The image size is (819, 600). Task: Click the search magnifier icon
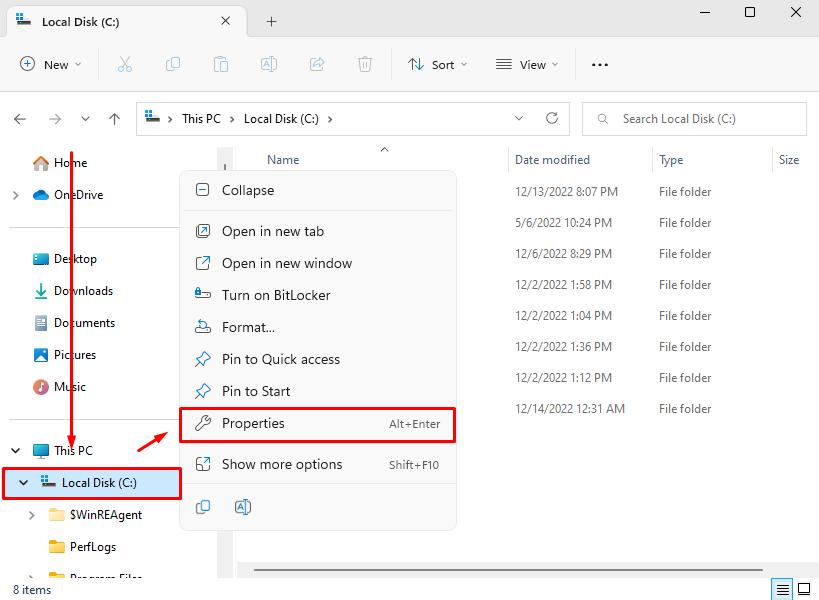pos(603,119)
